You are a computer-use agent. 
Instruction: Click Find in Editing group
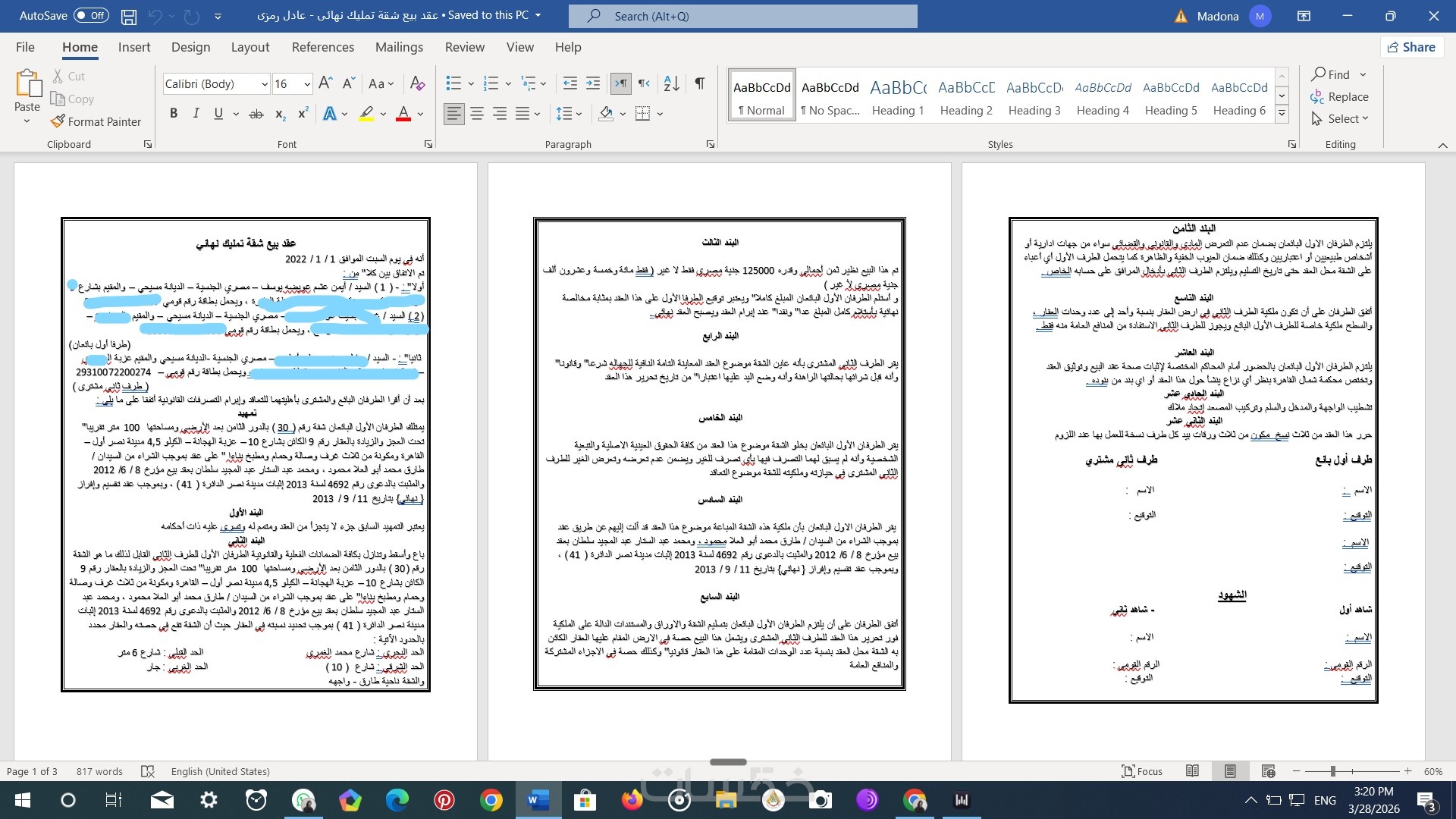click(x=1331, y=74)
